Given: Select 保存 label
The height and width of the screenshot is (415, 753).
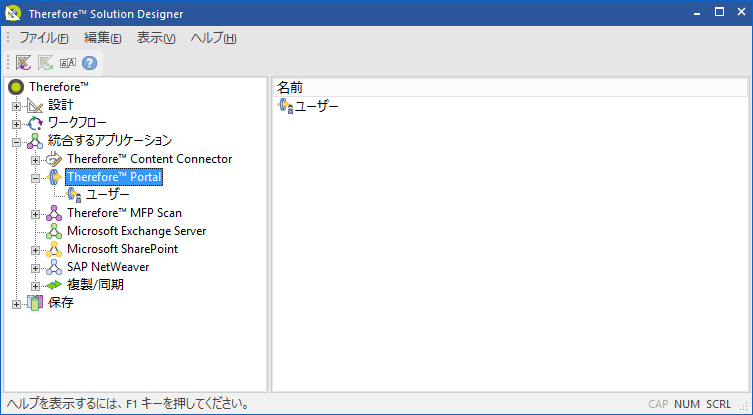Looking at the screenshot, I should [61, 303].
